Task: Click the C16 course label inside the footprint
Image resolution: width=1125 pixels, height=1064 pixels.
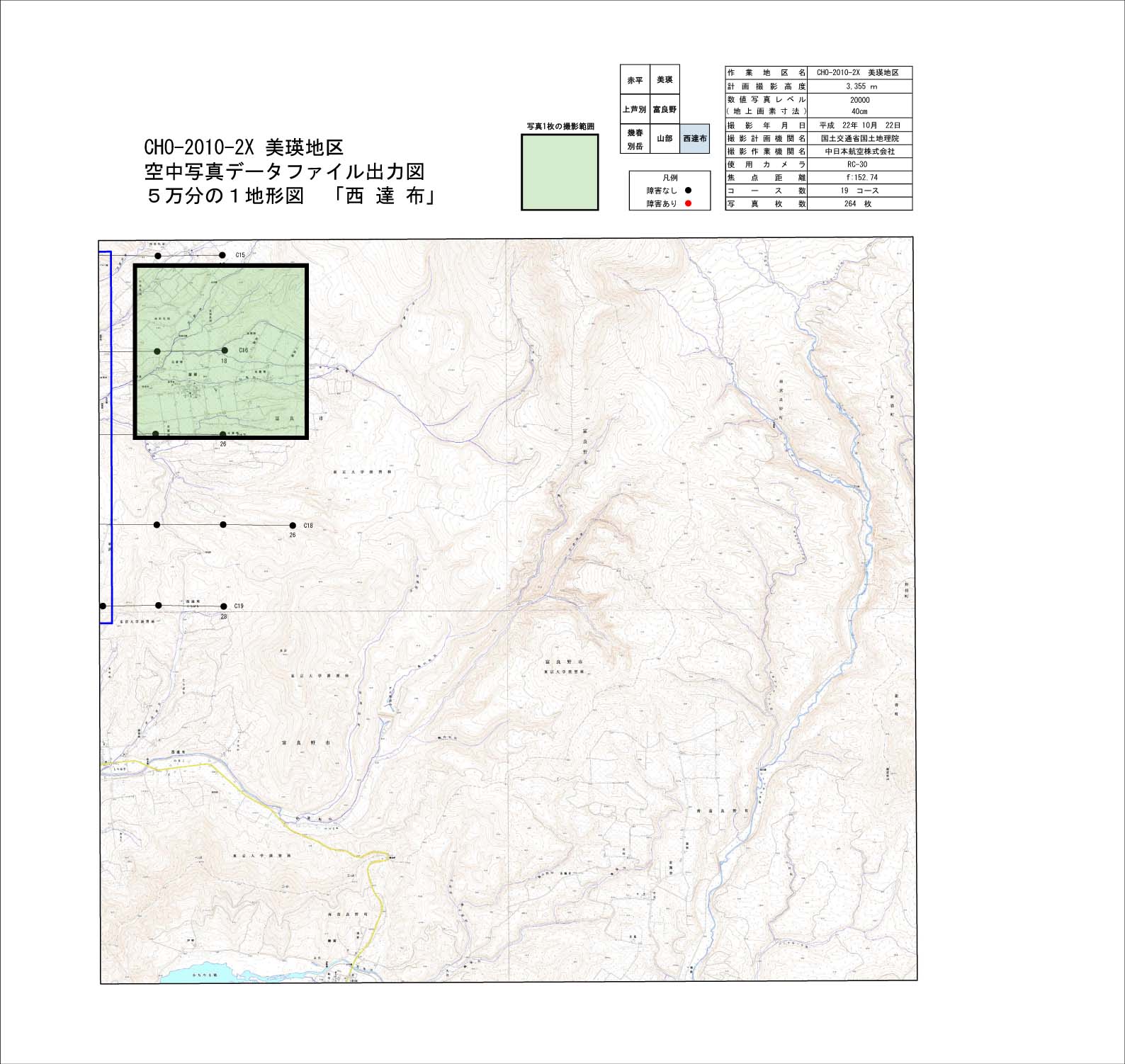Action: tap(243, 350)
